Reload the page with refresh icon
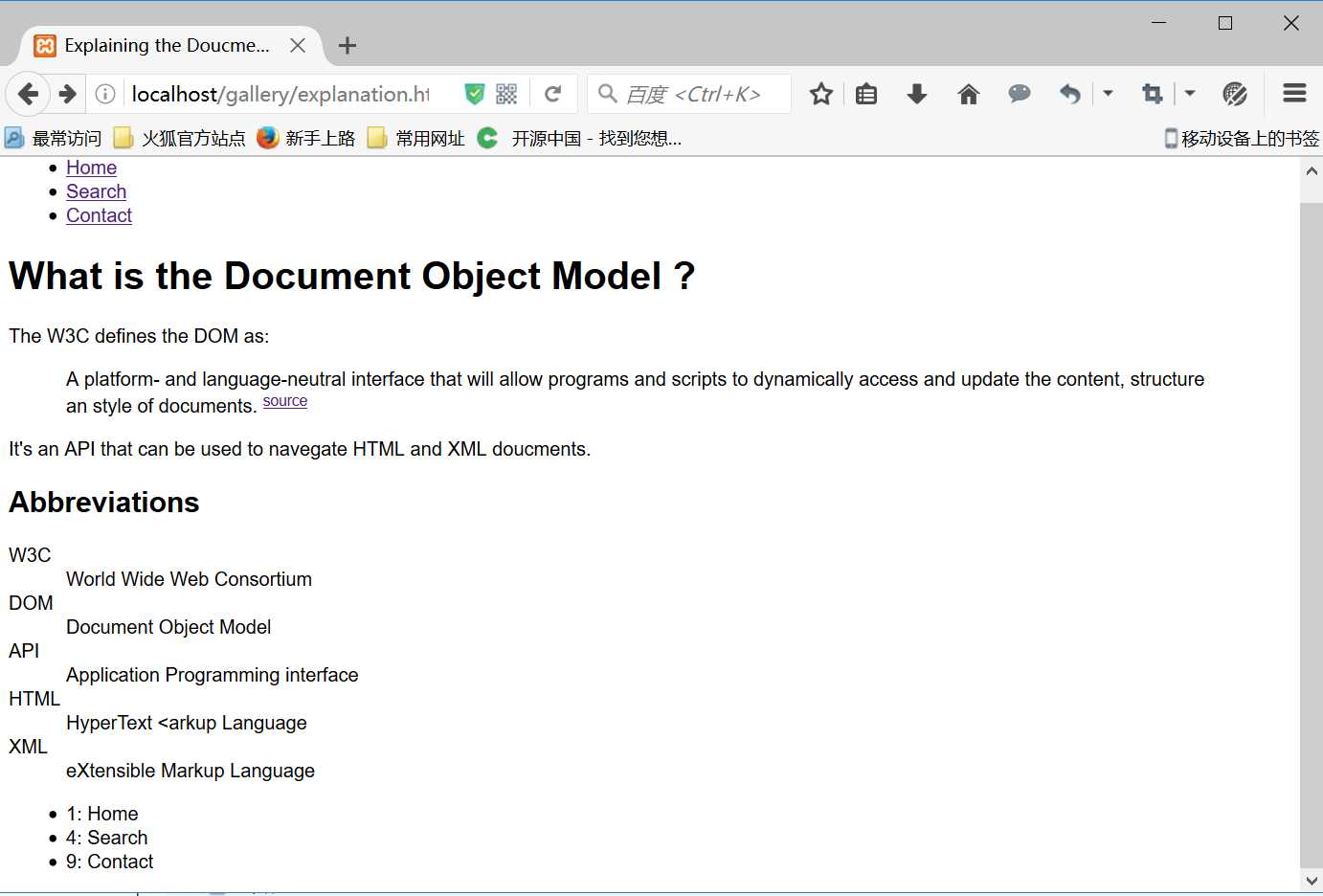 point(553,94)
